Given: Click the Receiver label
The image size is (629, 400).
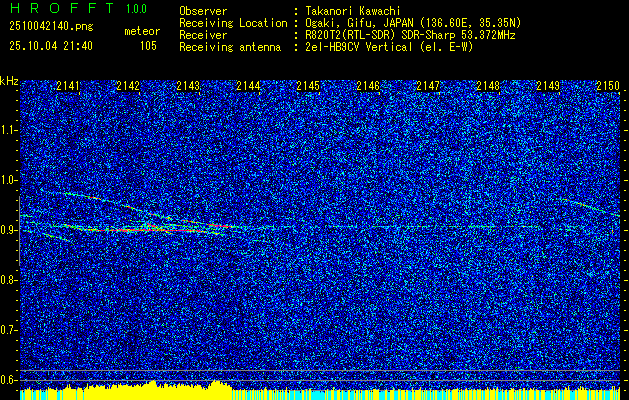Looking at the screenshot, I should pos(203,35).
